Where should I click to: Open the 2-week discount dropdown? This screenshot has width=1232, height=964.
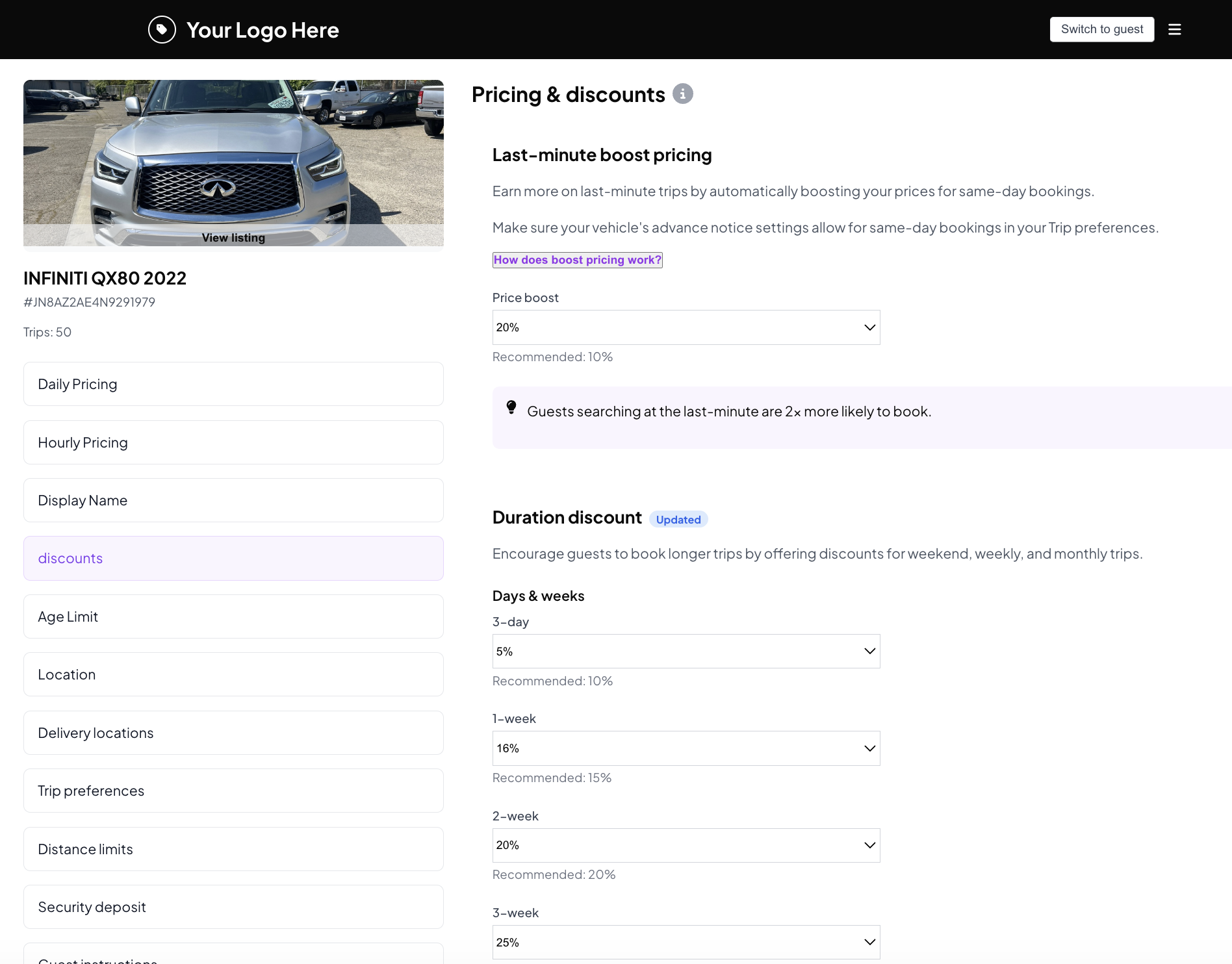[686, 844]
